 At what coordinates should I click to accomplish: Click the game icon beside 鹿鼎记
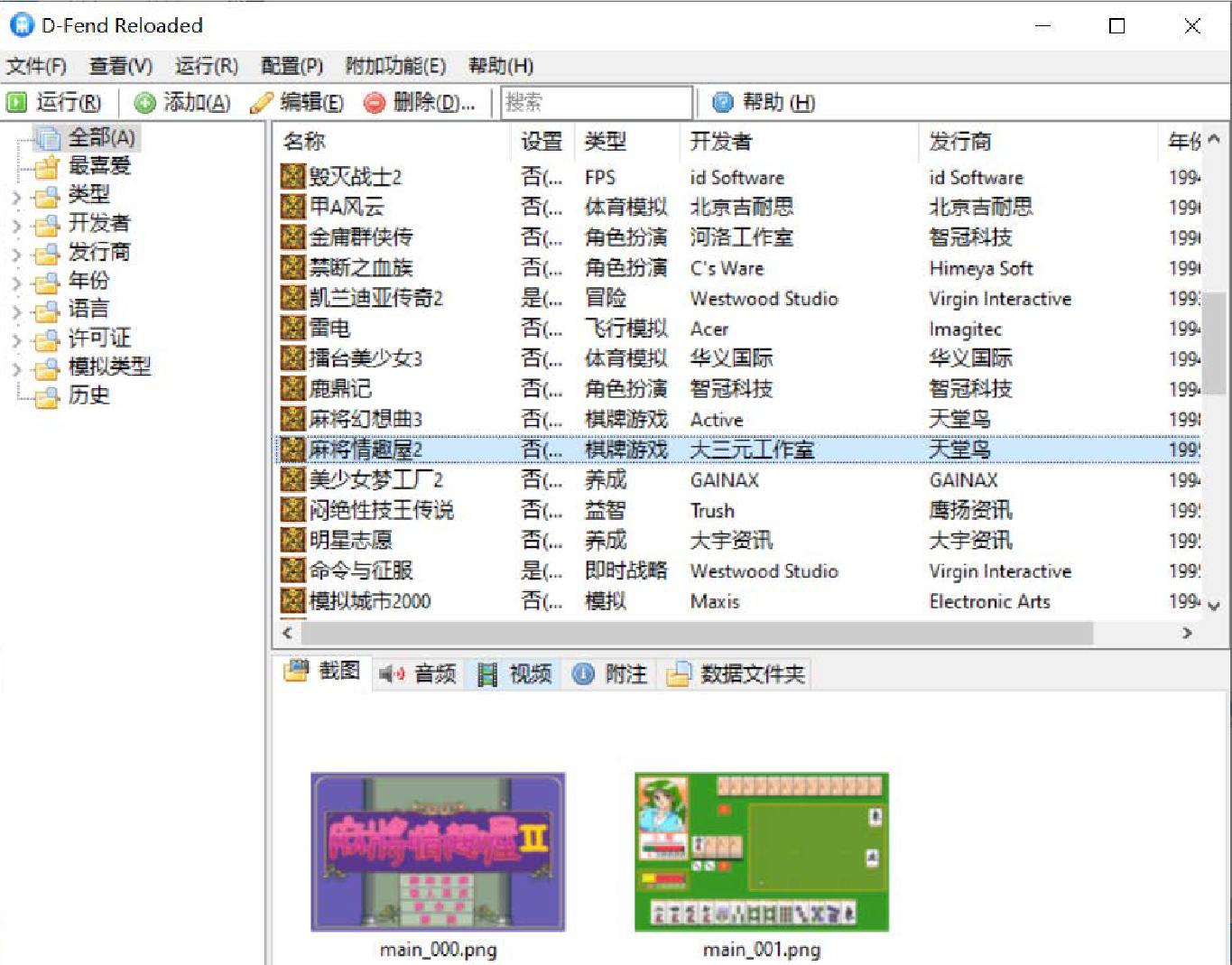pyautogui.click(x=292, y=389)
